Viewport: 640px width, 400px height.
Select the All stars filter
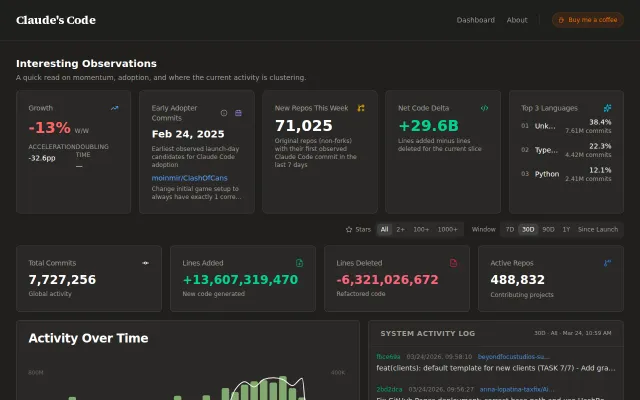(x=384, y=229)
